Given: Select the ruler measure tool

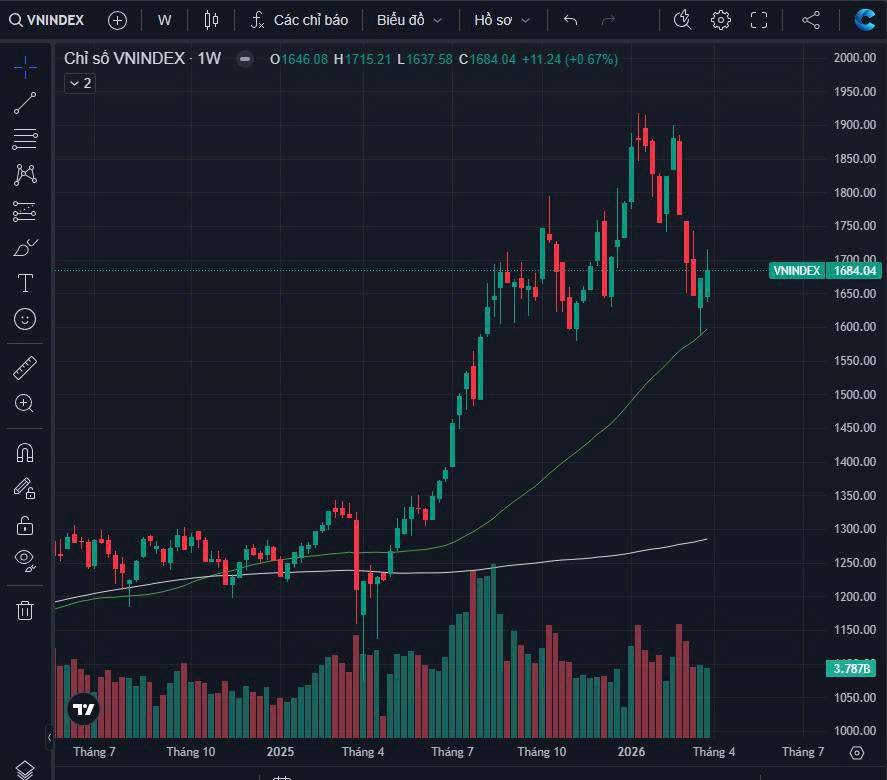Looking at the screenshot, I should point(25,368).
